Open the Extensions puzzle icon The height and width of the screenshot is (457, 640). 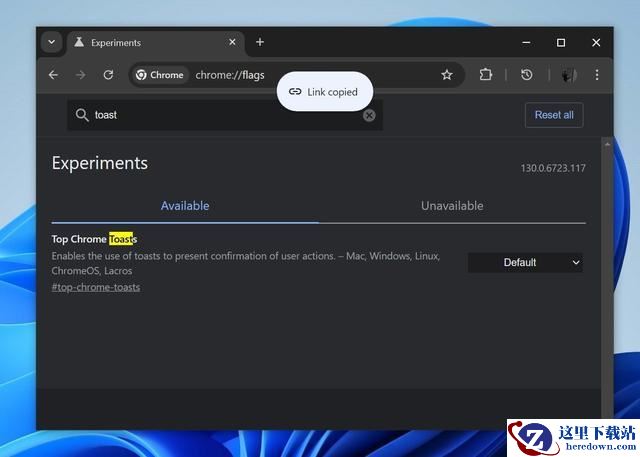point(486,75)
